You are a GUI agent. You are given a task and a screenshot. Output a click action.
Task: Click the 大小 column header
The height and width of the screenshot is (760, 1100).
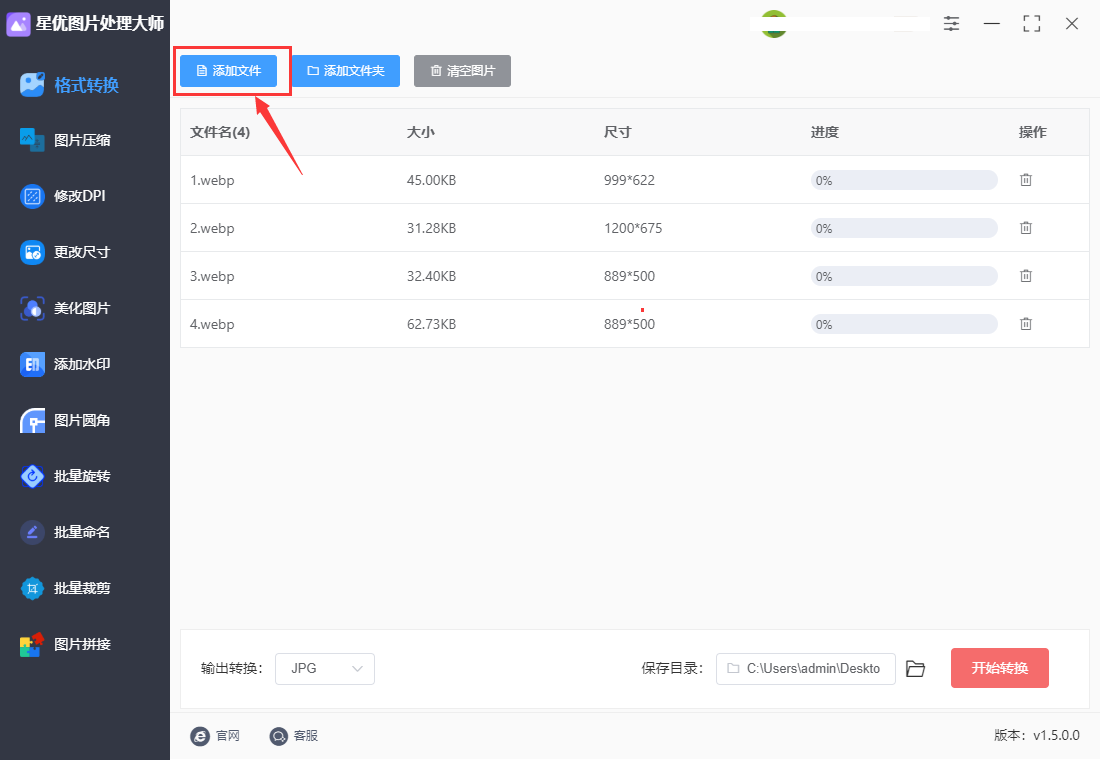pos(420,132)
